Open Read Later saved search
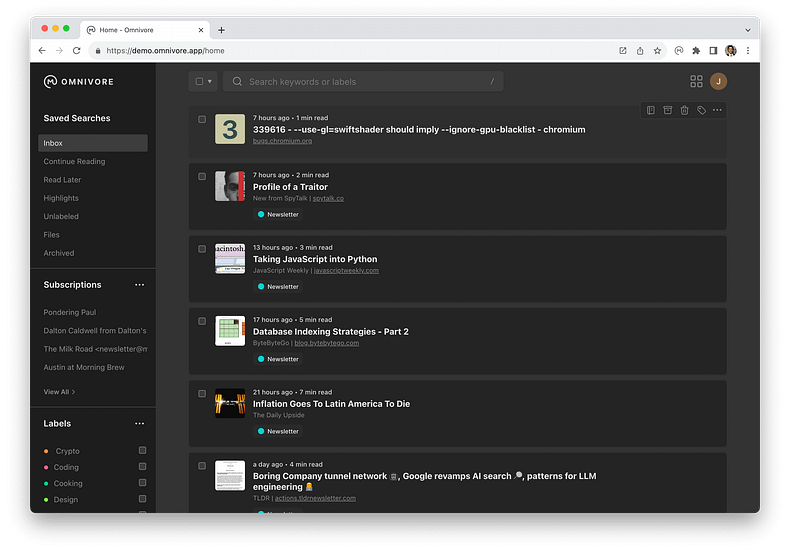790x550 pixels. (62, 180)
